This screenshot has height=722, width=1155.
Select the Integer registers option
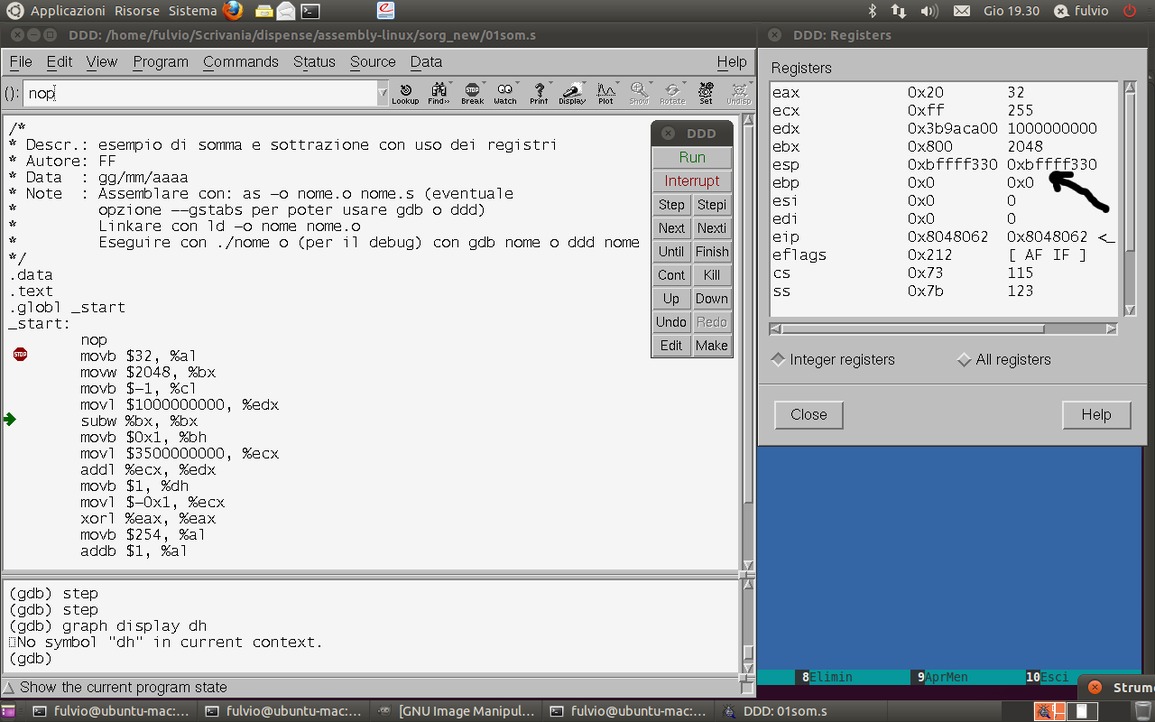click(778, 360)
